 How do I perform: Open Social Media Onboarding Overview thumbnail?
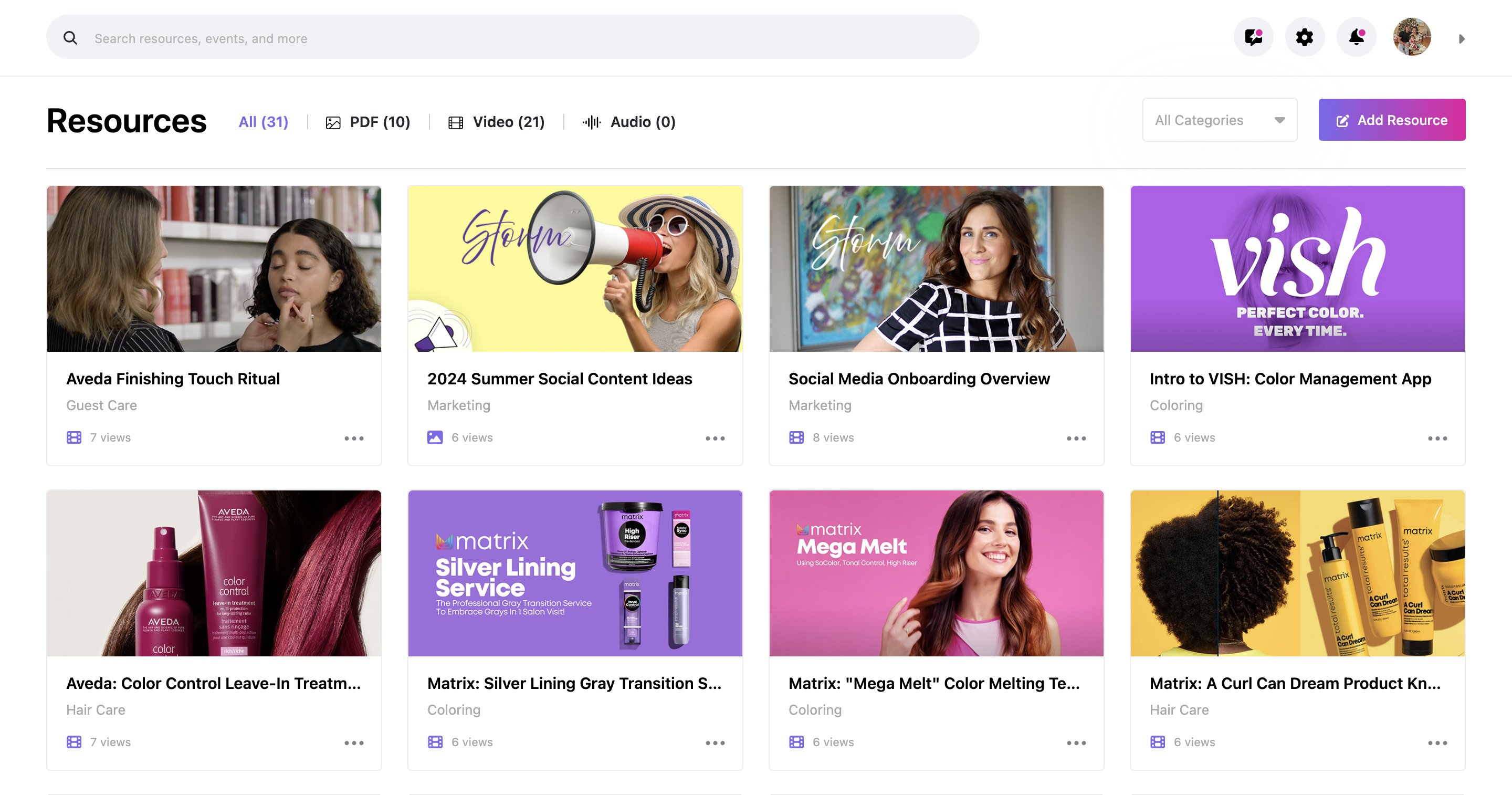pyautogui.click(x=936, y=269)
